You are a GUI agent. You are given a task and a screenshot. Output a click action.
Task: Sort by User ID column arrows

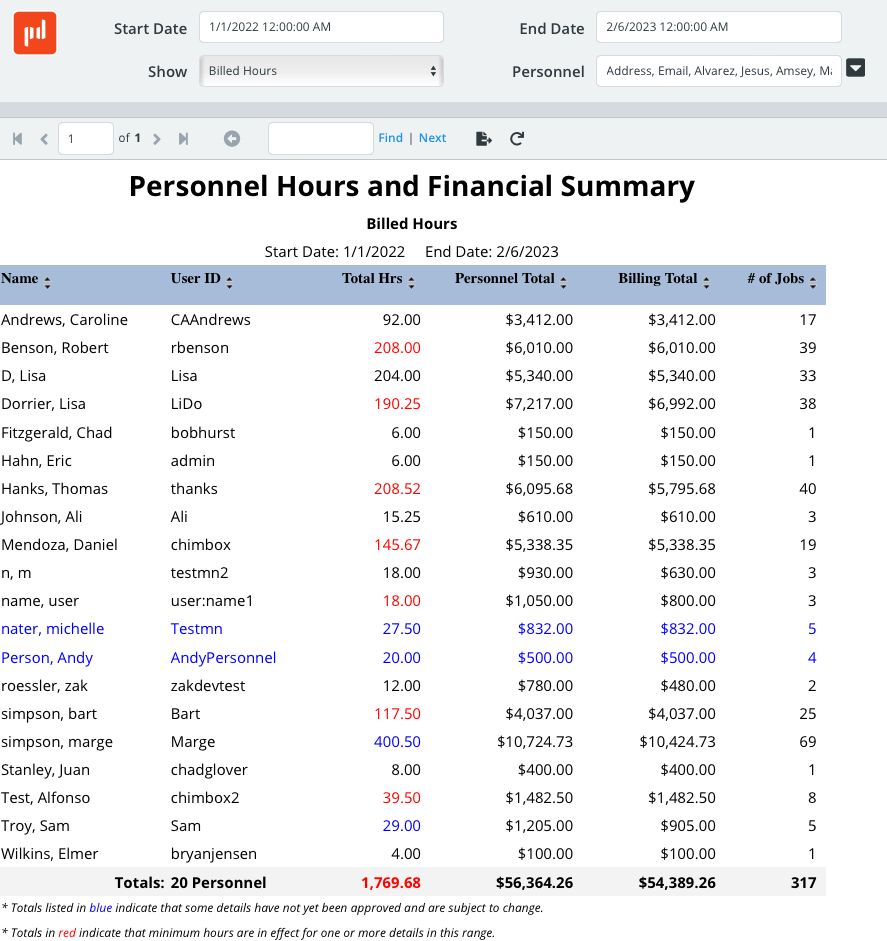(229, 283)
